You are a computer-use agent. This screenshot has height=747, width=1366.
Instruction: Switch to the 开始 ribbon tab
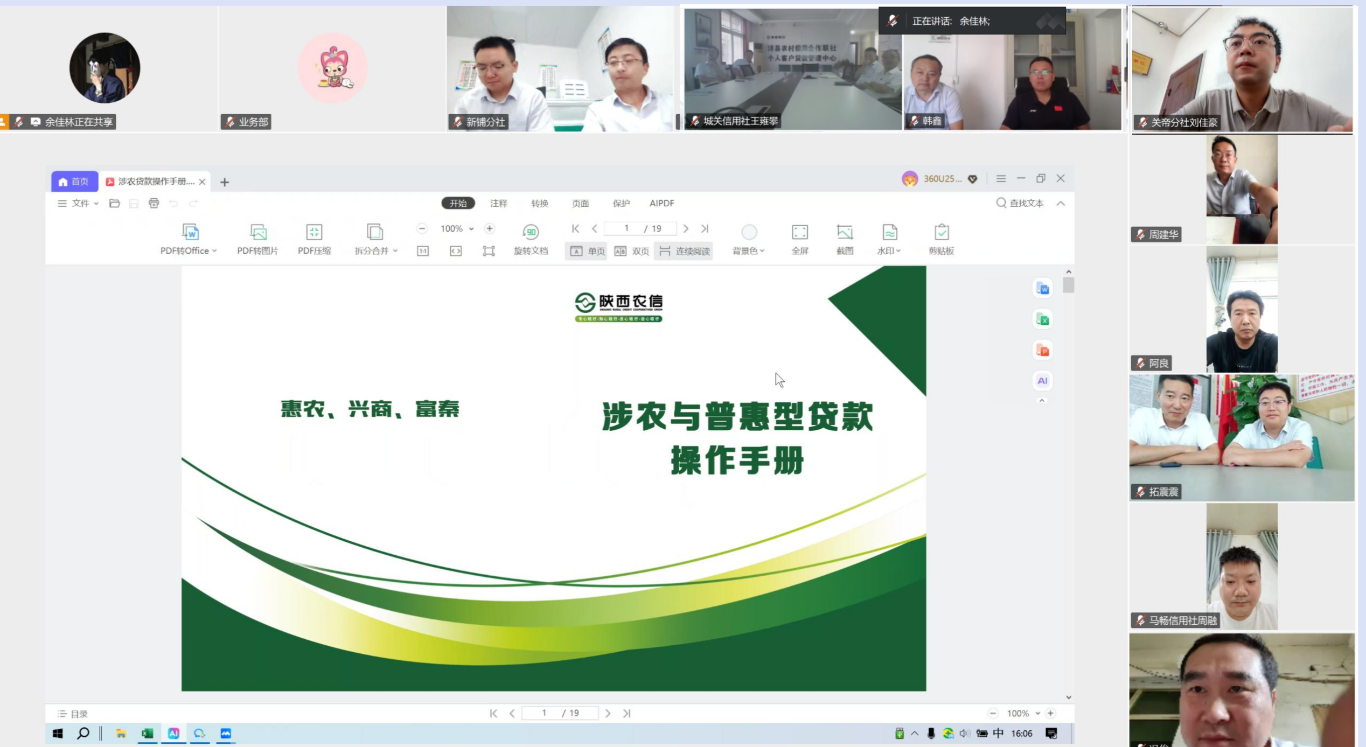tap(458, 203)
